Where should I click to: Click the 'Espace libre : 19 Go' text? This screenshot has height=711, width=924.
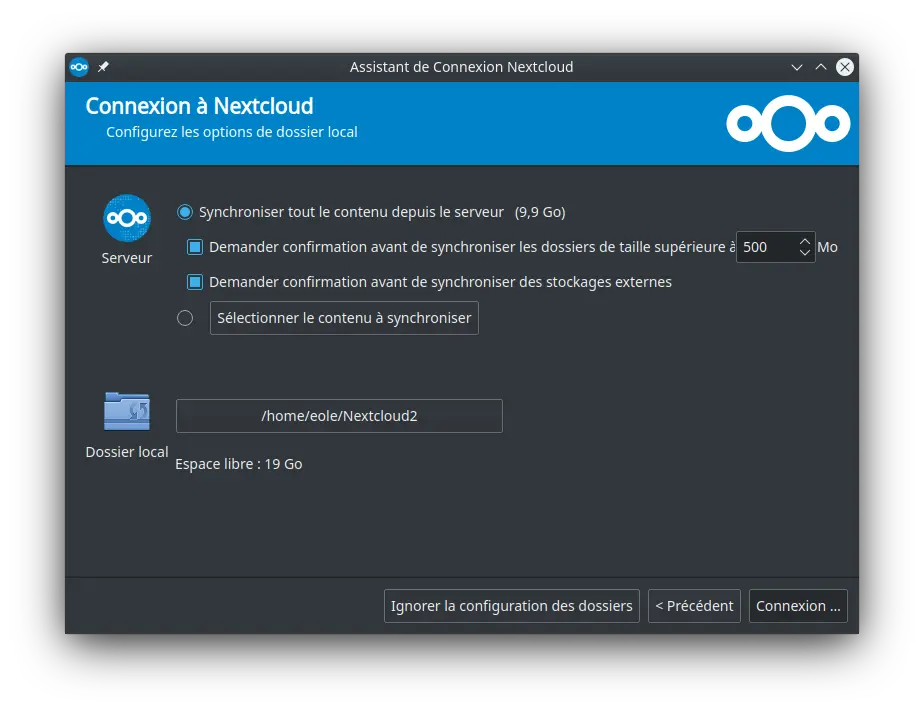(x=239, y=464)
